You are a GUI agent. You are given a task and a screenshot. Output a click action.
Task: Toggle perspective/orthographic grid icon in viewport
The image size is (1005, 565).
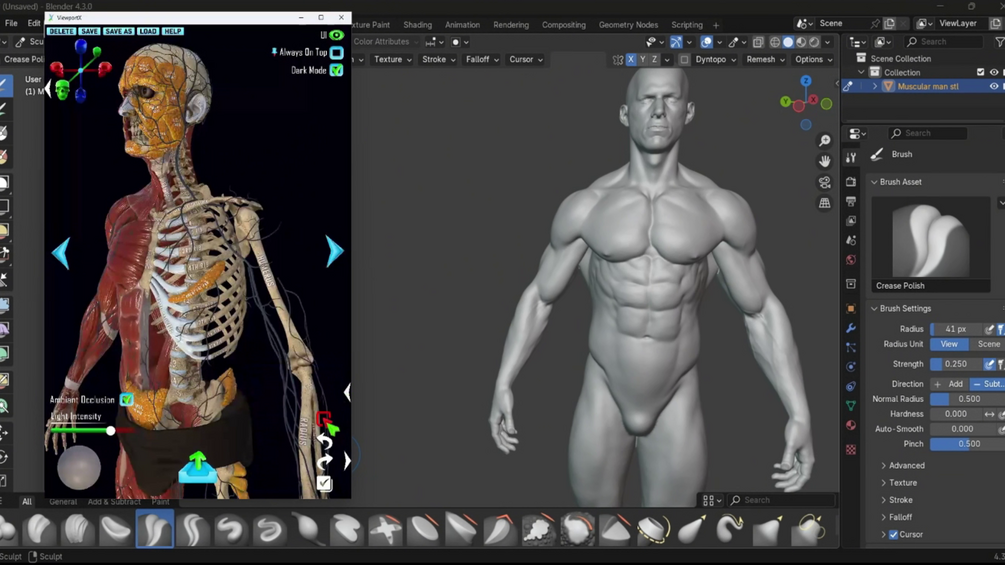(825, 203)
